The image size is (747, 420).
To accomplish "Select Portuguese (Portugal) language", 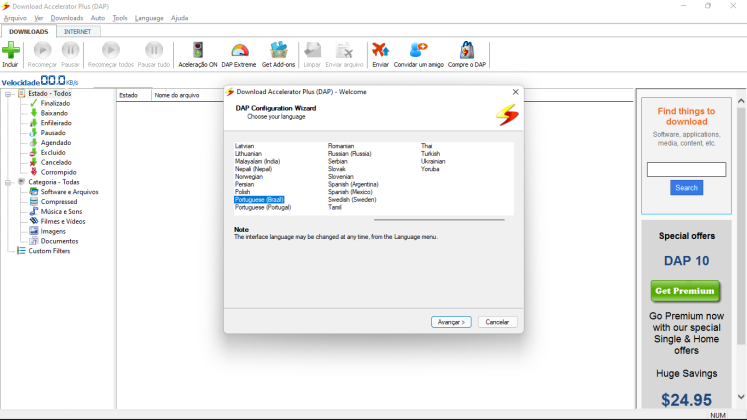I will pos(263,208).
